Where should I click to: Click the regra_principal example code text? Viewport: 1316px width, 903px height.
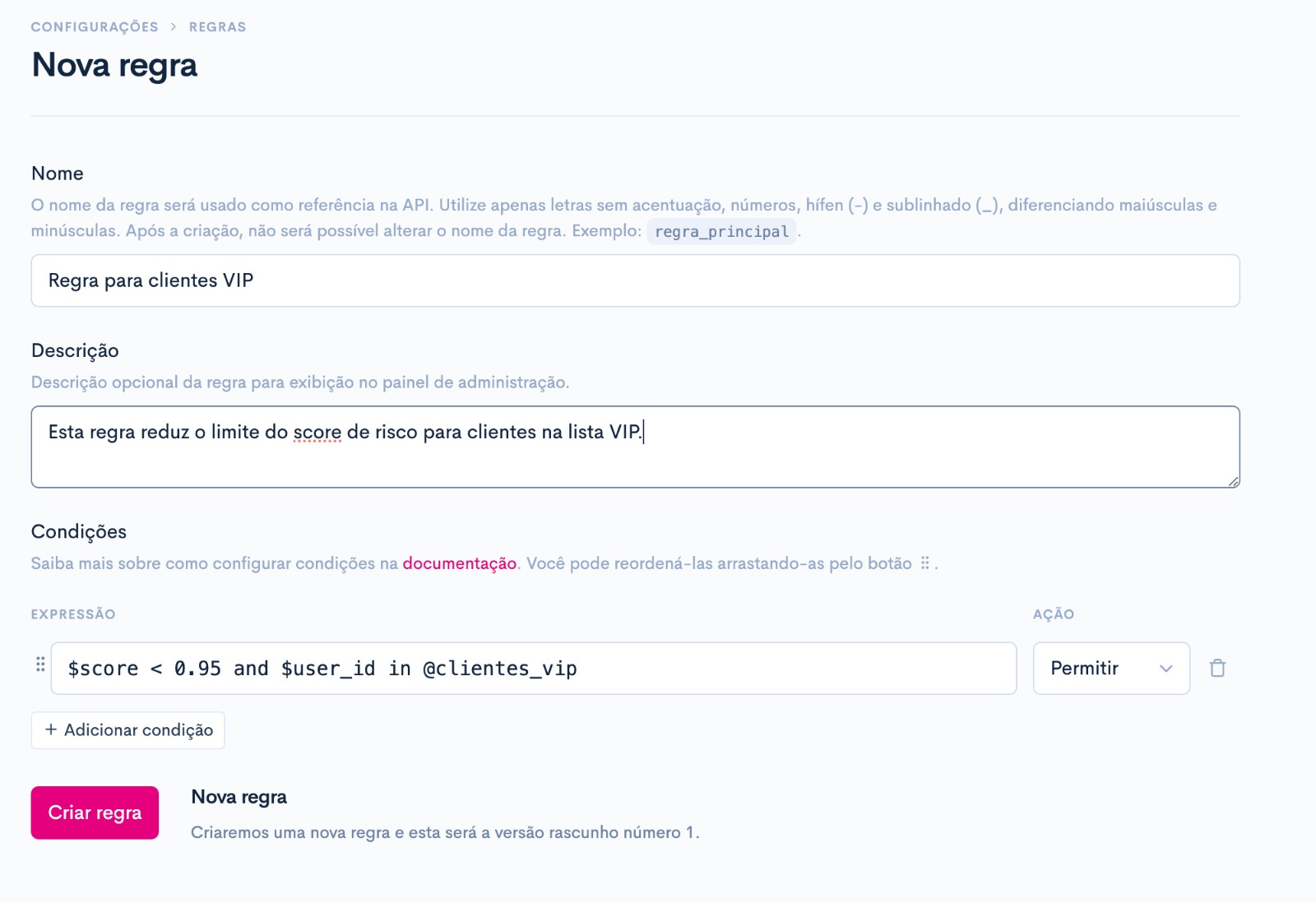pyautogui.click(x=721, y=231)
